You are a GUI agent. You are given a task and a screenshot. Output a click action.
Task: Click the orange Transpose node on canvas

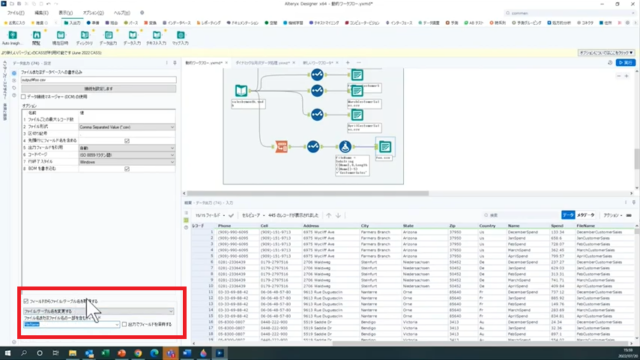281,147
